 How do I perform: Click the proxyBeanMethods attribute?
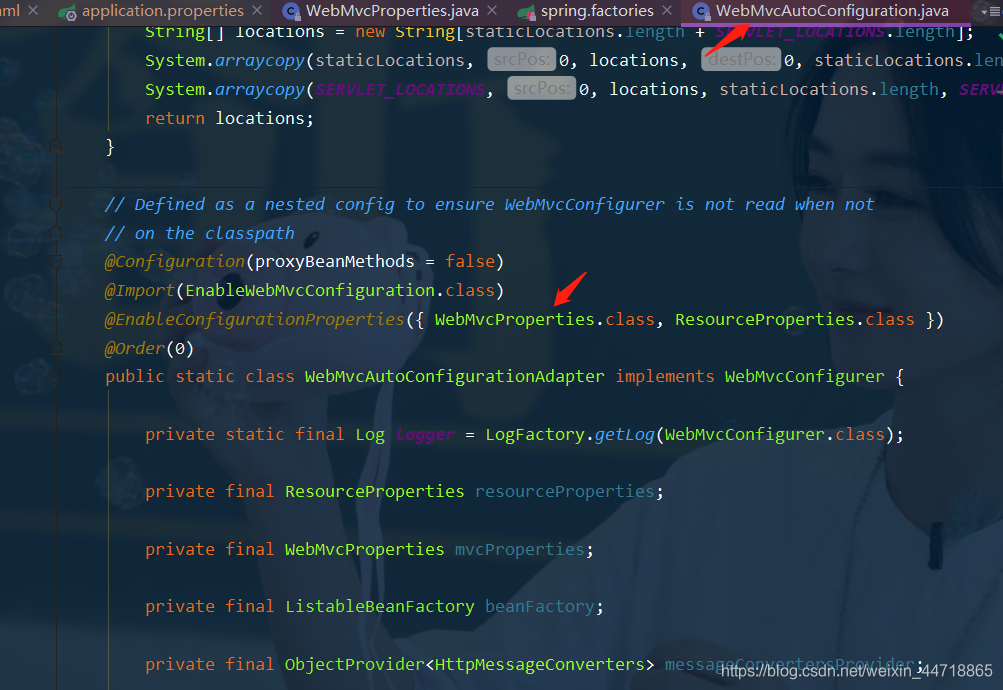click(335, 262)
